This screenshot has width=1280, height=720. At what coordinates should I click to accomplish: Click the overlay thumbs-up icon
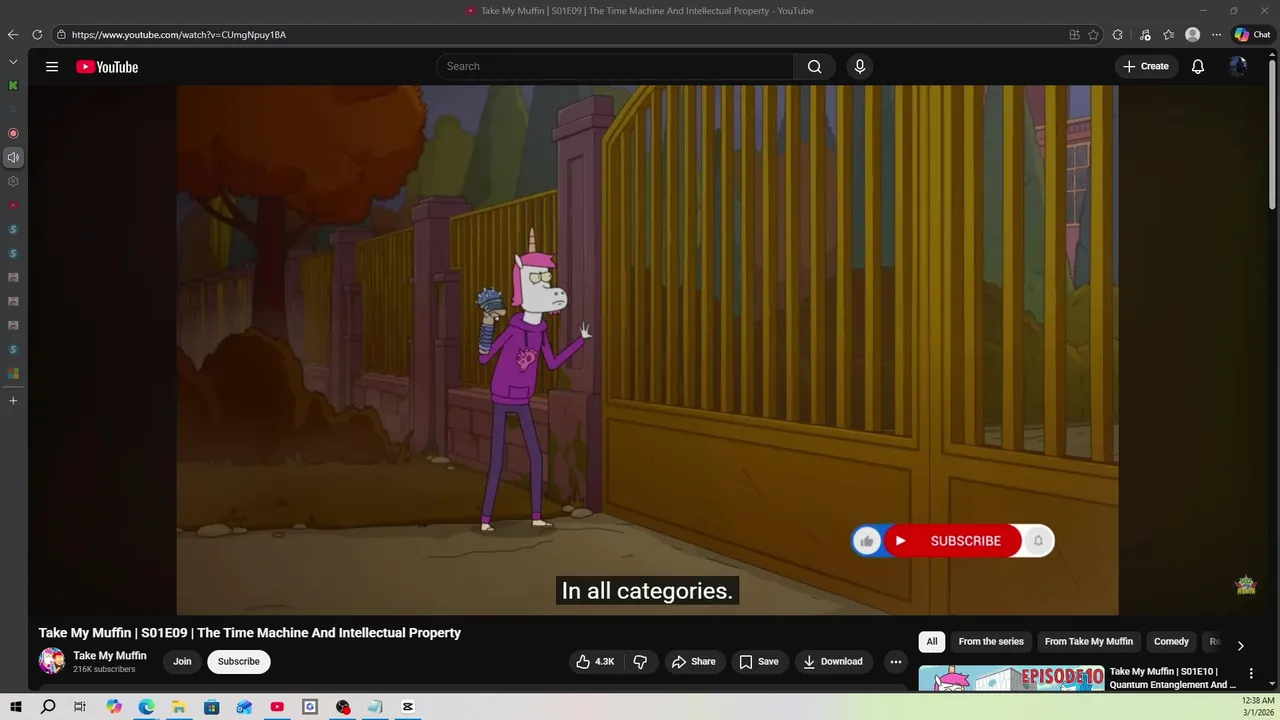point(867,541)
